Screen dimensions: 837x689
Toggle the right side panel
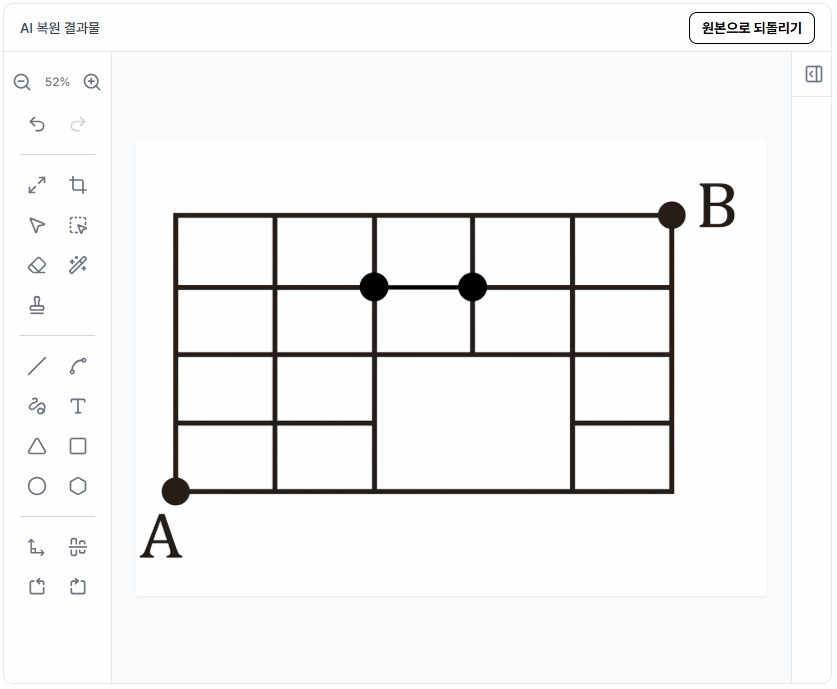(x=814, y=75)
